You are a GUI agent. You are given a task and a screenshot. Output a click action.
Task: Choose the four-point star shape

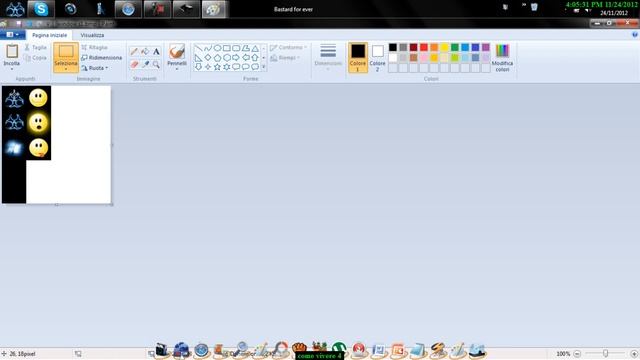pos(208,67)
